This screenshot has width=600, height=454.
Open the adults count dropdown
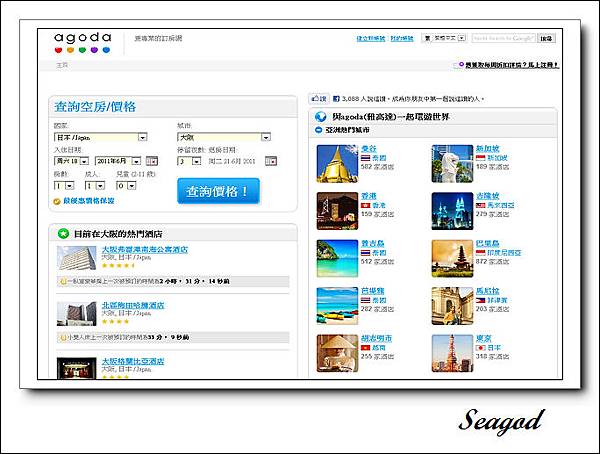[x=95, y=186]
